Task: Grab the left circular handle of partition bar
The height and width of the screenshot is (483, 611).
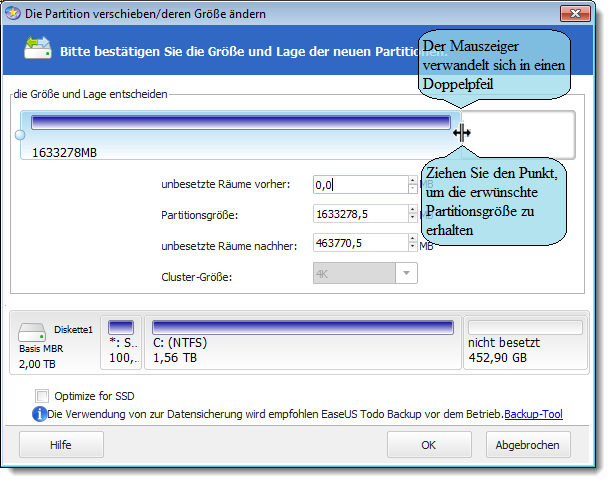Action: click(x=20, y=134)
